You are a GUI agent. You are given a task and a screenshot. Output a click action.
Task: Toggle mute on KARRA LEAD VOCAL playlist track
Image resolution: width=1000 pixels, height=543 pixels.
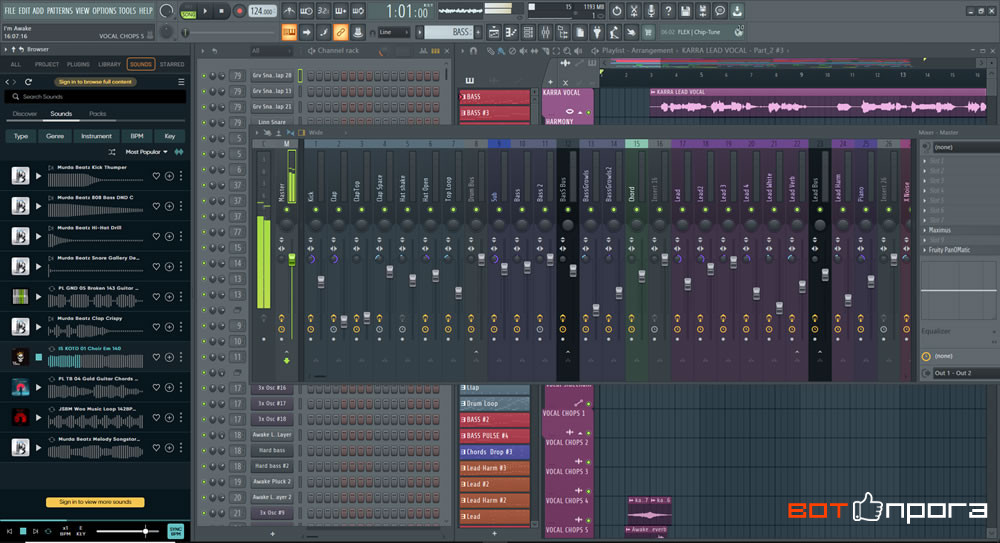coord(589,112)
